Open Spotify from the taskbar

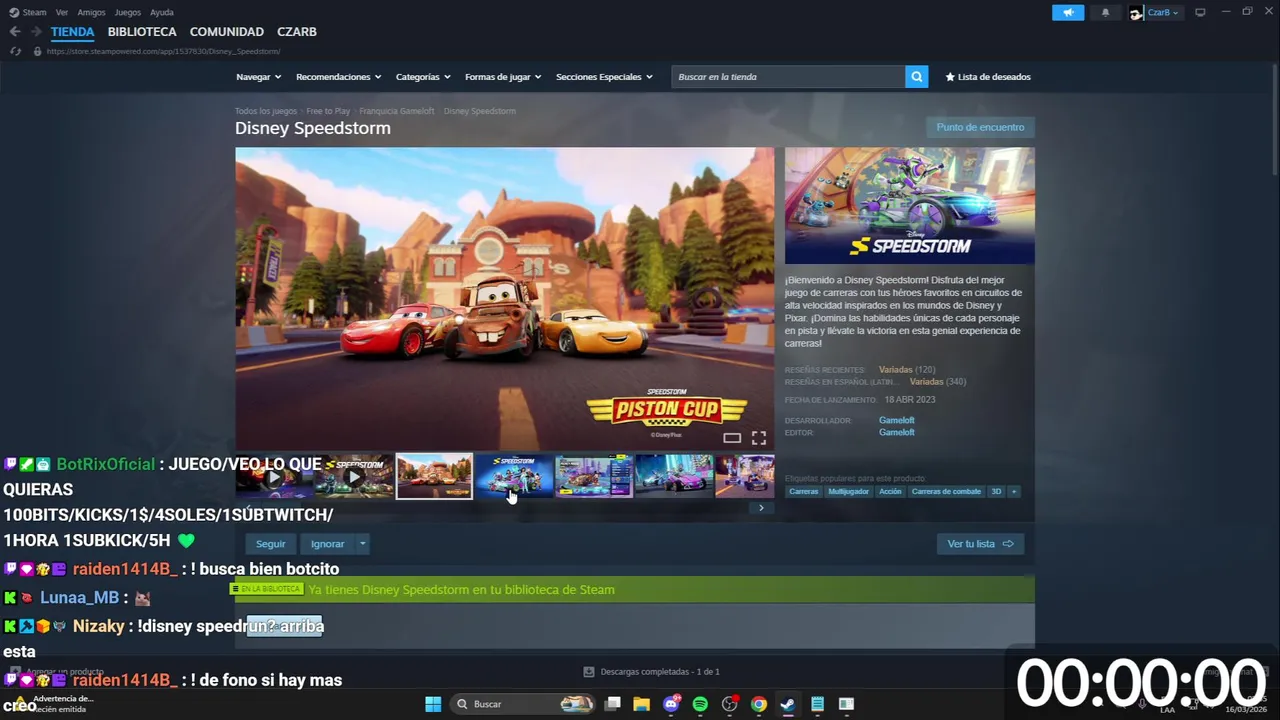[700, 704]
